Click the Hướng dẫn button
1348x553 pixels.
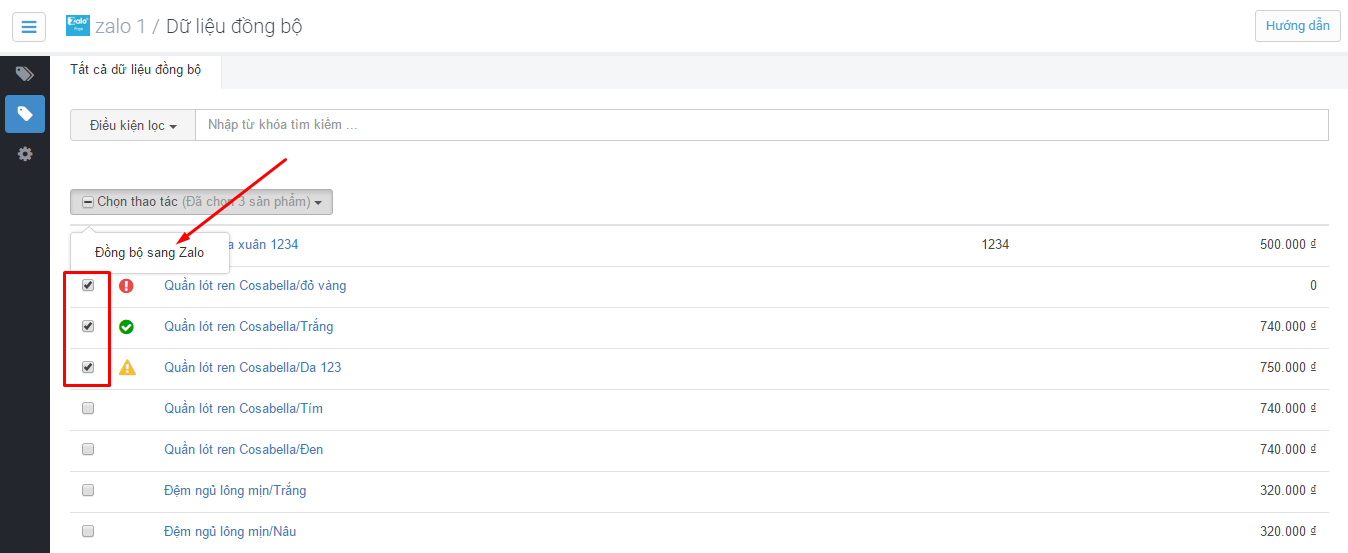(x=1297, y=26)
